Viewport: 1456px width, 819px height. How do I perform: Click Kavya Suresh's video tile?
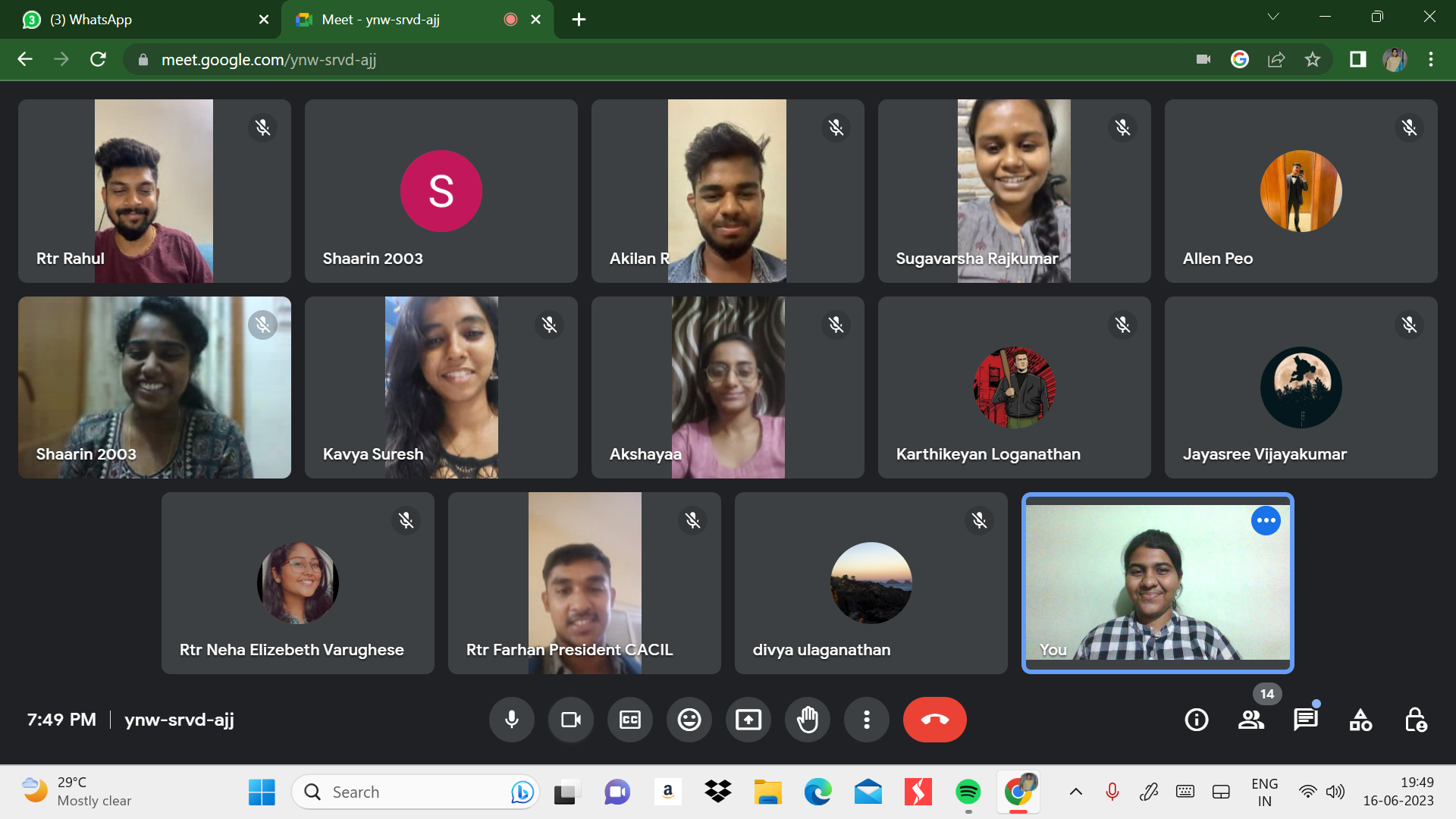441,388
